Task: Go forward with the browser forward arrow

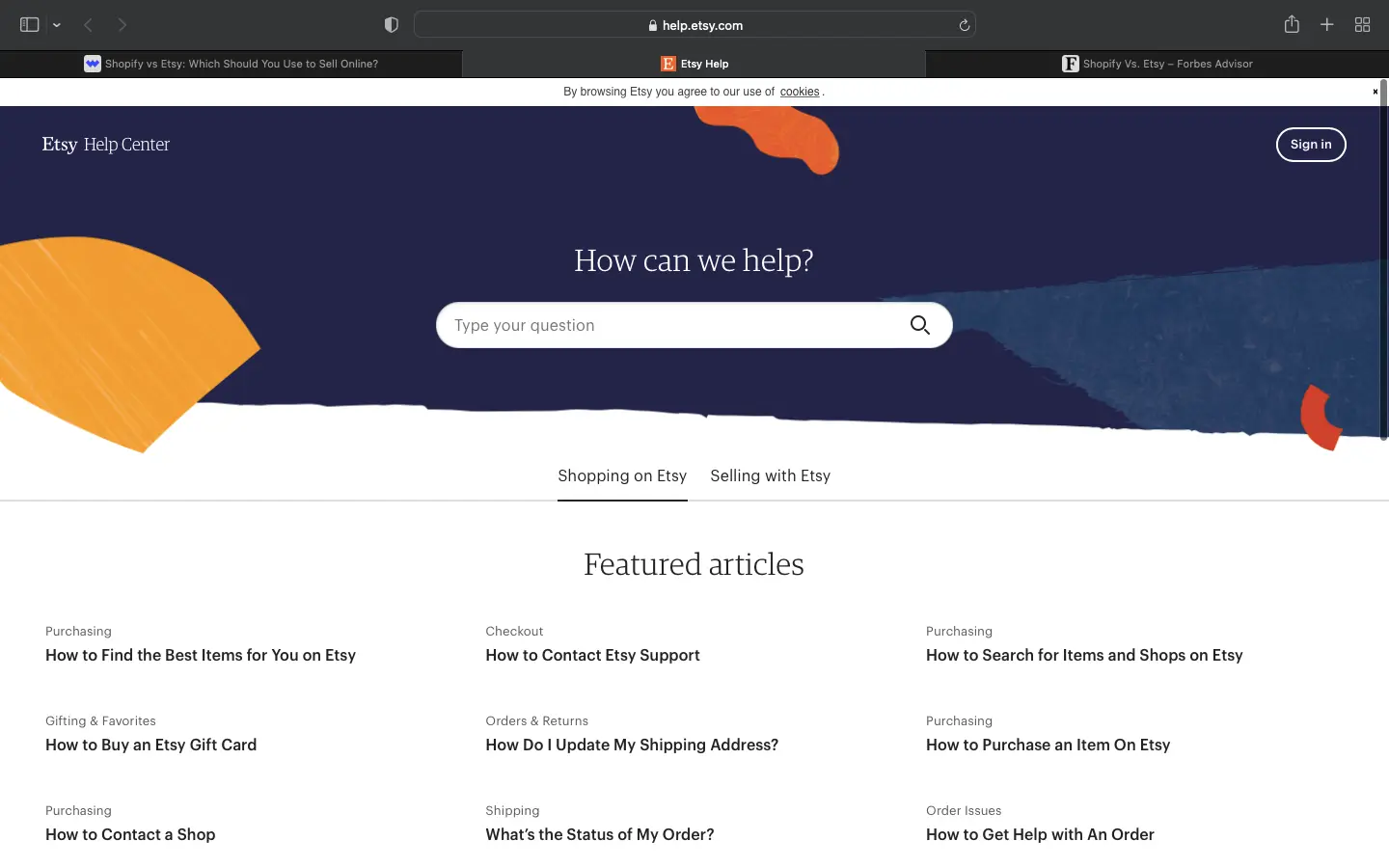Action: [x=123, y=25]
